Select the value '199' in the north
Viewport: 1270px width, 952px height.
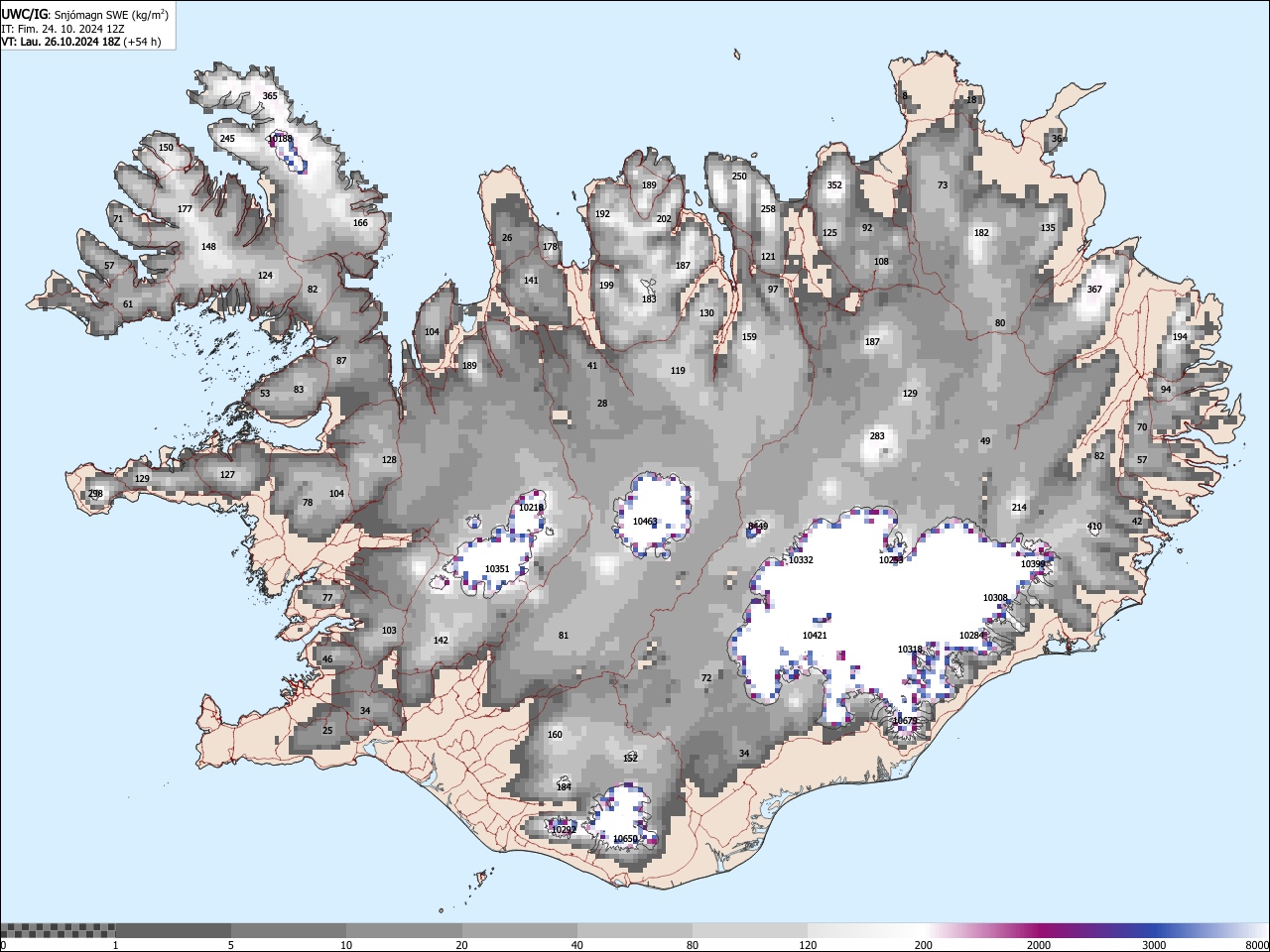tap(606, 286)
